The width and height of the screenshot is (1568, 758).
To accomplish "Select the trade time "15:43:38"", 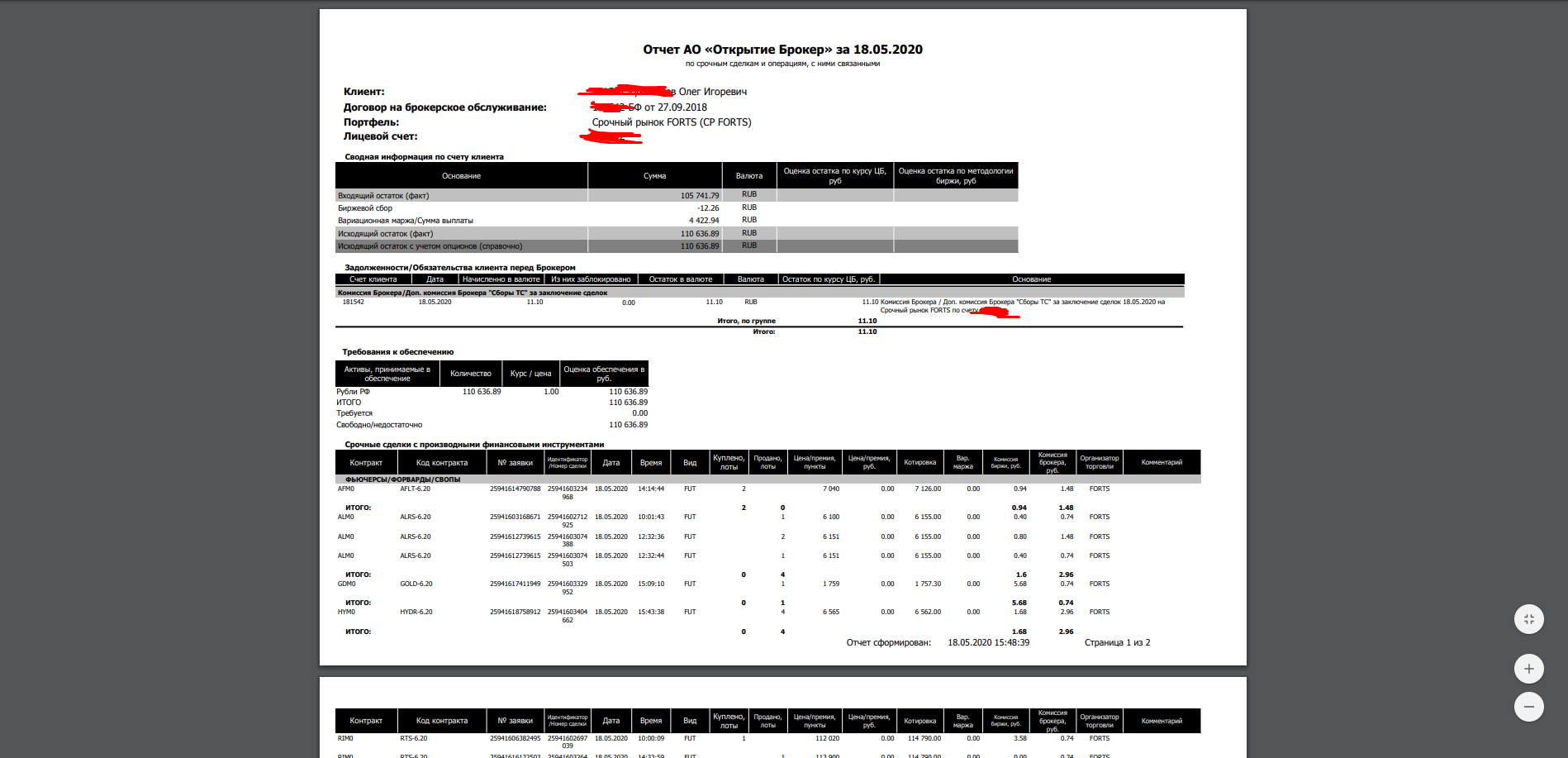I will pos(651,613).
